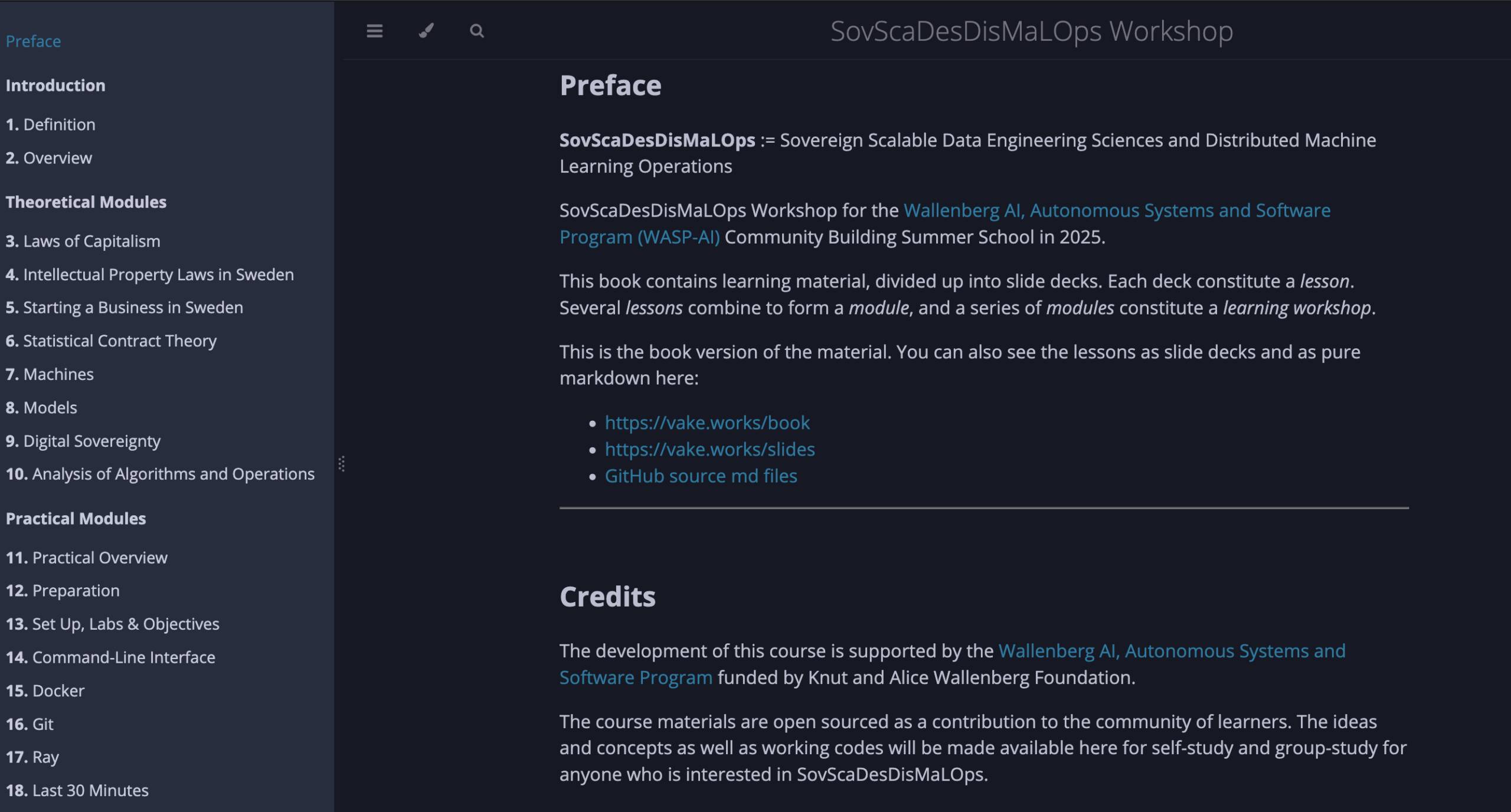Image resolution: width=1511 pixels, height=812 pixels.
Task: Open the Preface chapter in sidebar
Action: pos(33,41)
